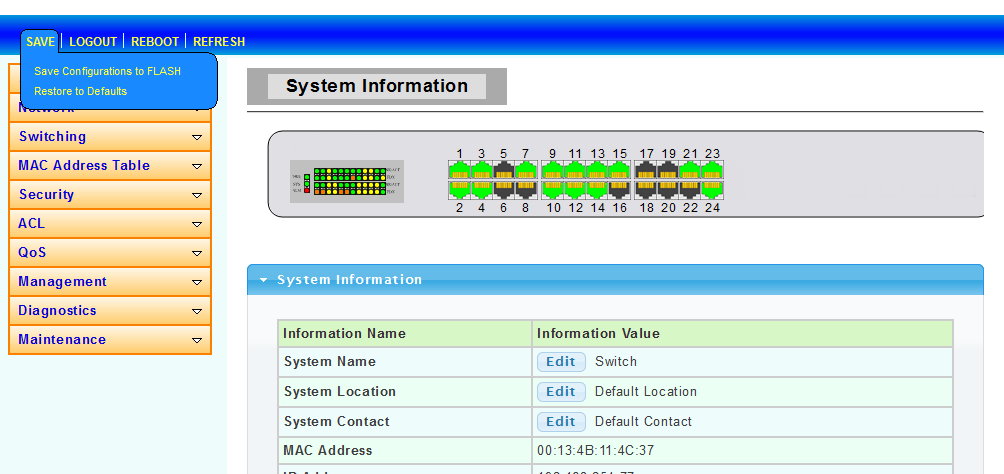This screenshot has height=474, width=1004.
Task: Click LOGOUT in the top bar
Action: click(93, 41)
